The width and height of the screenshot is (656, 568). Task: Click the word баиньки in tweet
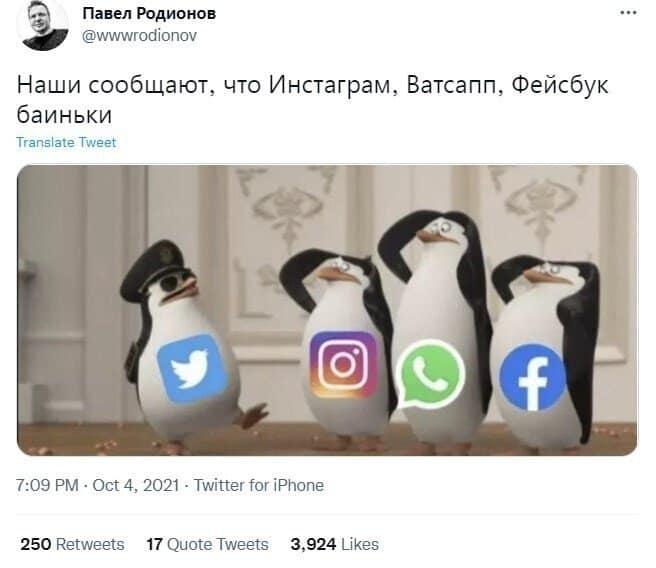click(64, 114)
